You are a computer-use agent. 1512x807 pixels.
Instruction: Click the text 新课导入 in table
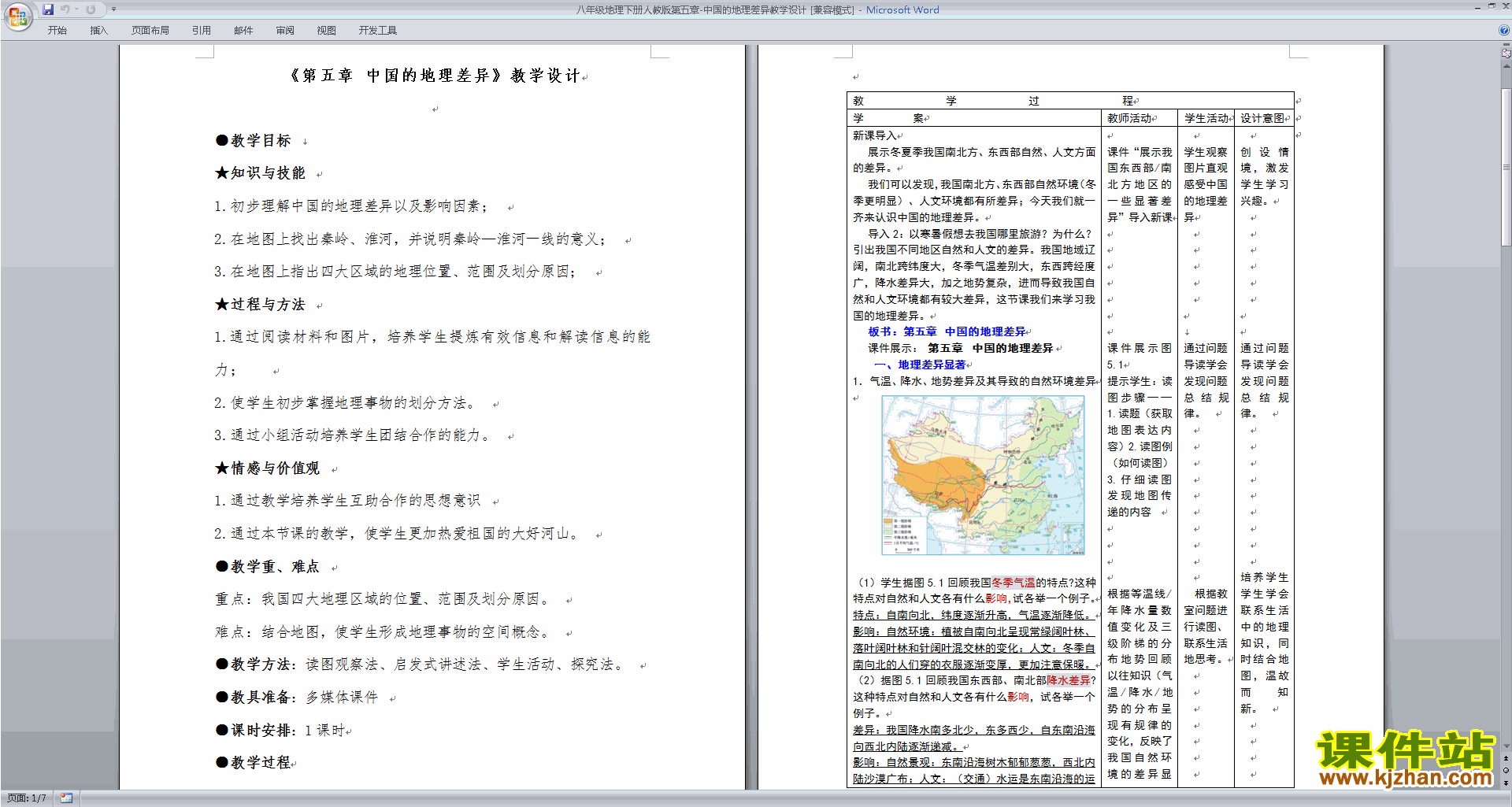coord(874,135)
